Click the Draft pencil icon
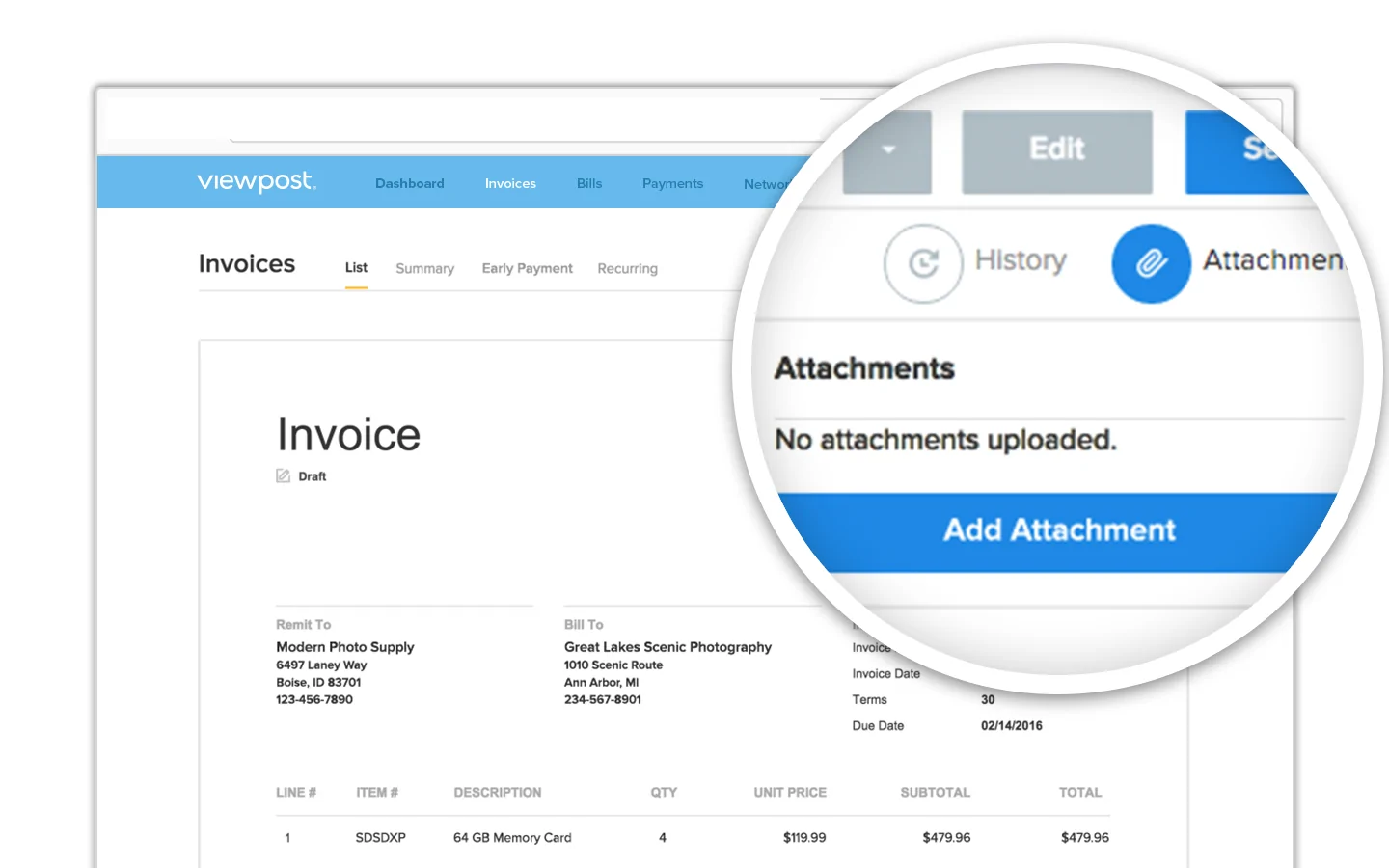Viewport: 1389px width, 868px height. tap(283, 475)
